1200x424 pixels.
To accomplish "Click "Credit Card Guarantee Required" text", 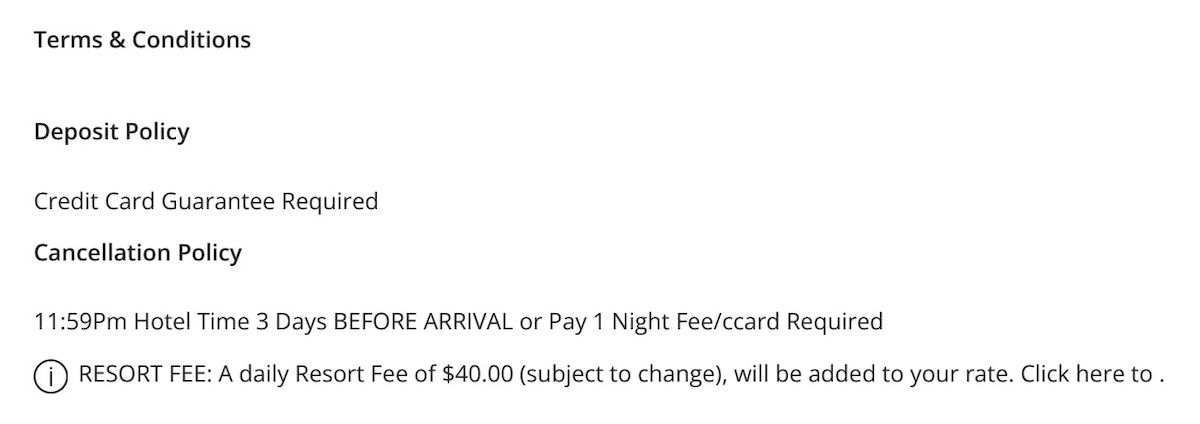I will [x=206, y=202].
